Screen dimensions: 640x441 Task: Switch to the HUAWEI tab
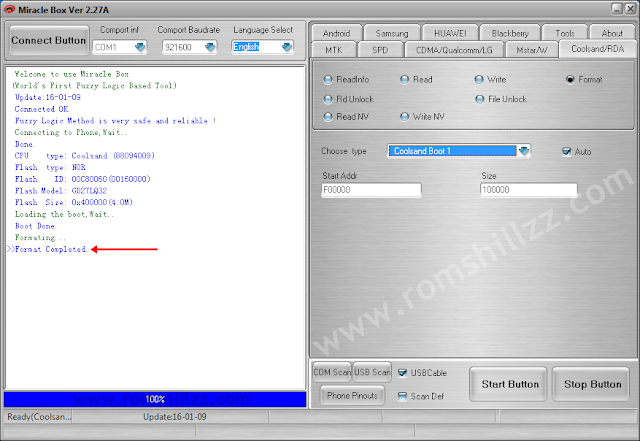450,33
